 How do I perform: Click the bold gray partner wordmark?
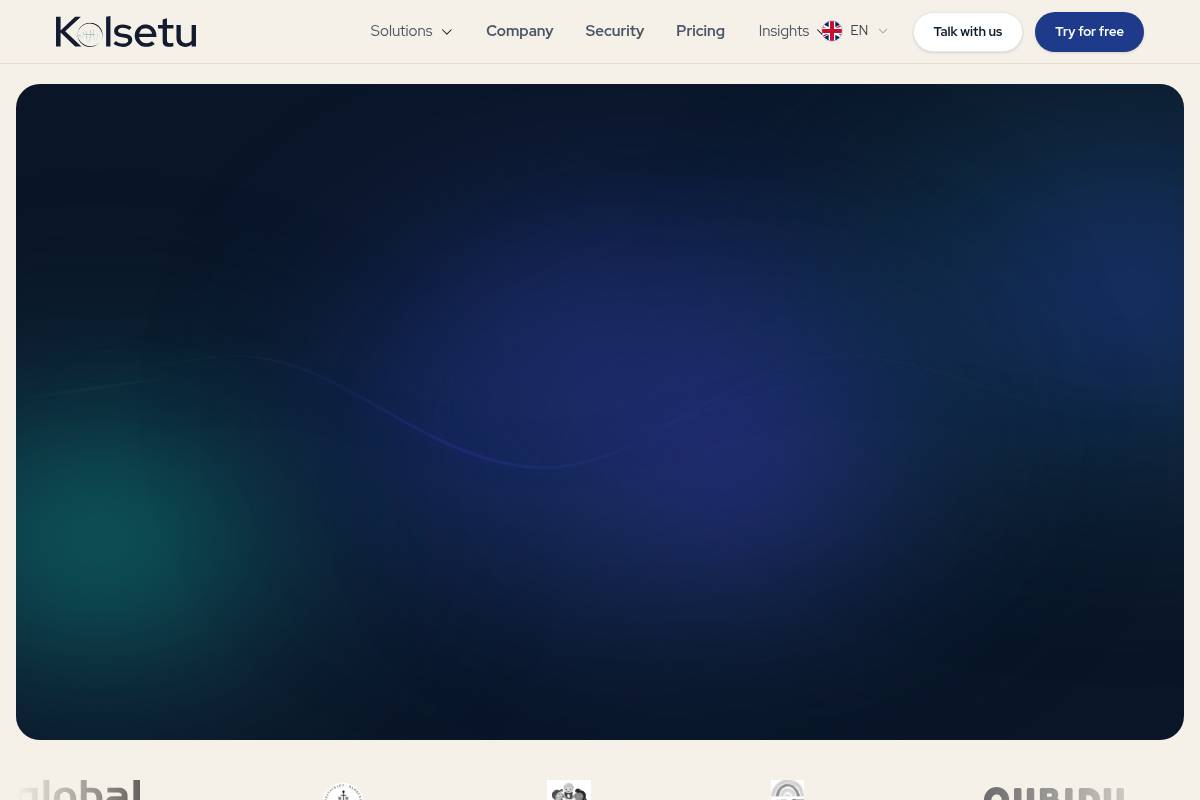(x=1054, y=793)
